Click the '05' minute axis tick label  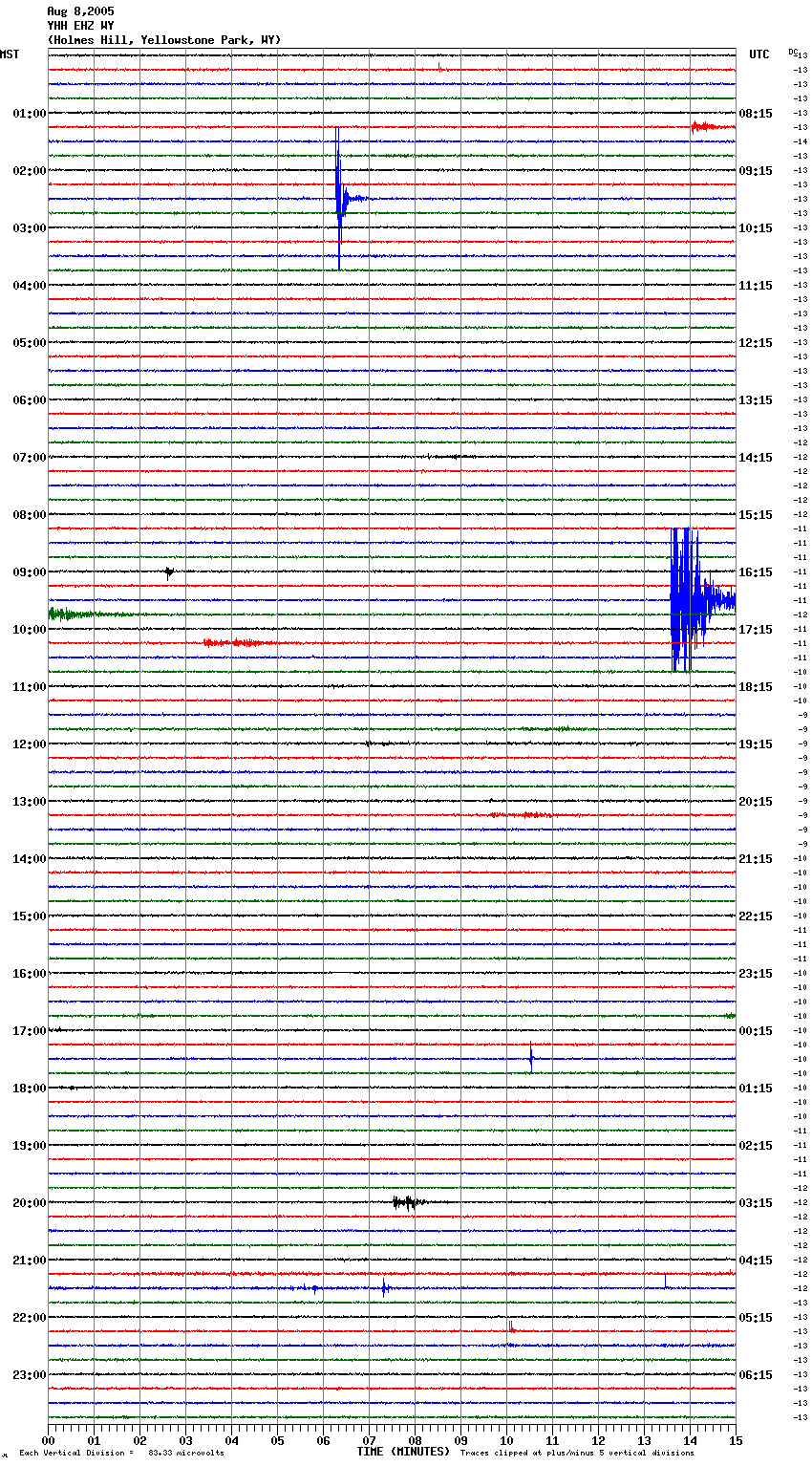click(x=277, y=1440)
